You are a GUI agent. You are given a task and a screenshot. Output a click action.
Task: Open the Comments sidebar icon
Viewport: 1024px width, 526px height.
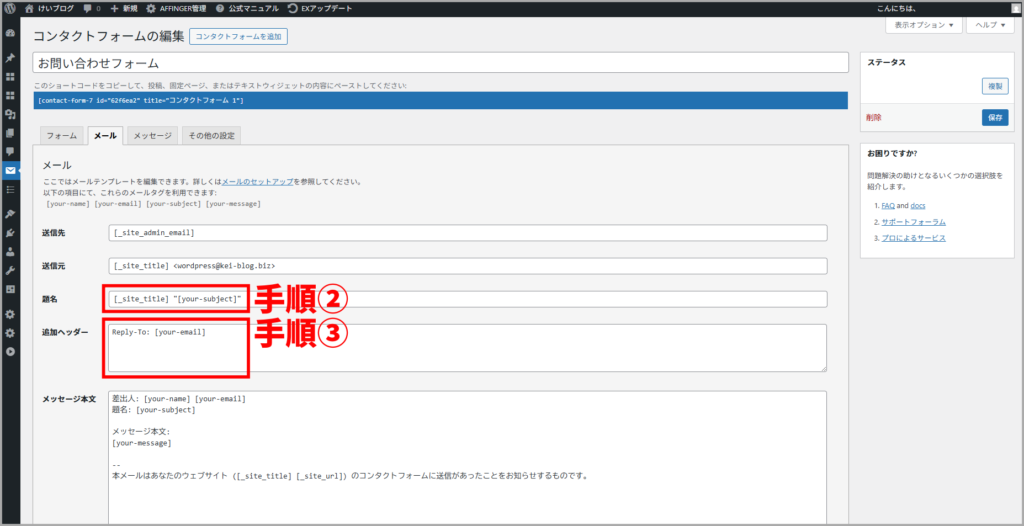(x=10, y=151)
